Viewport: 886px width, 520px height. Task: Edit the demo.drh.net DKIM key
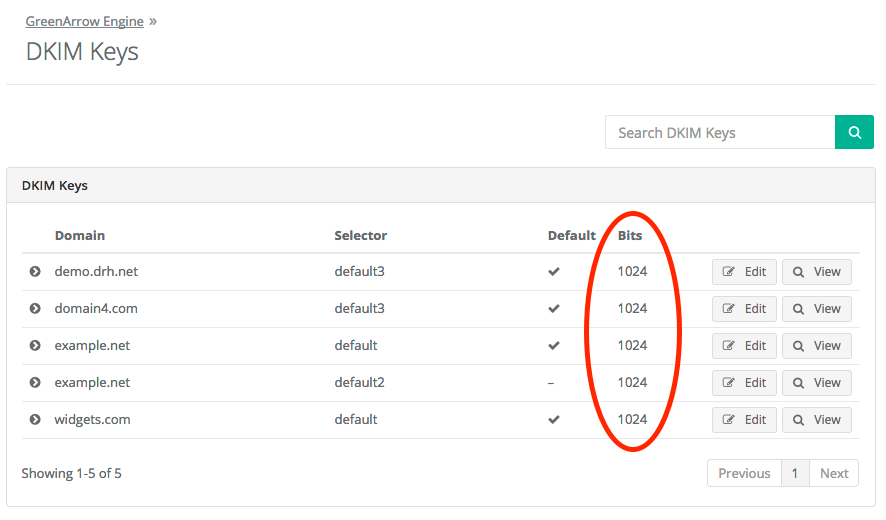coord(744,272)
